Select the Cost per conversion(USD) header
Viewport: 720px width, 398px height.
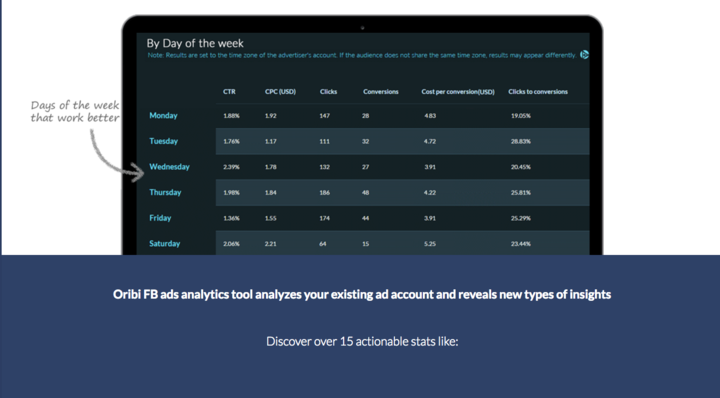(x=458, y=92)
